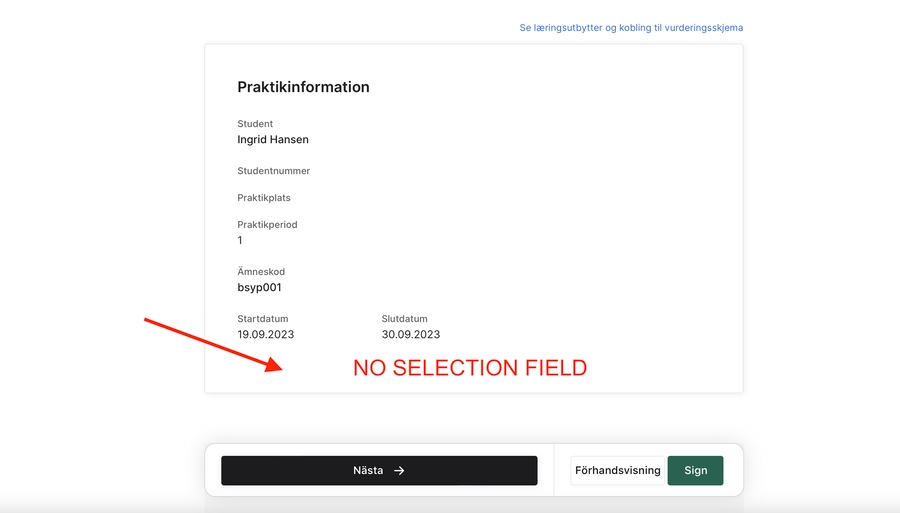Open the Förhandsvisning preview
Screen dimensions: 900x513
coord(618,470)
